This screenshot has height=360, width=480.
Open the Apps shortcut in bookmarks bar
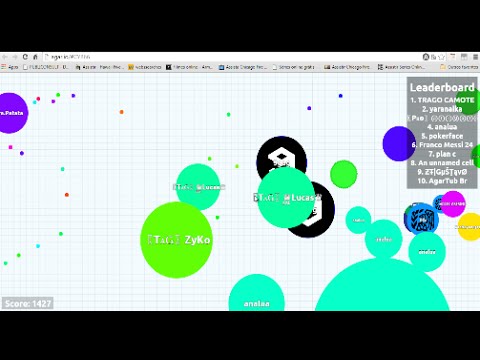coord(10,67)
